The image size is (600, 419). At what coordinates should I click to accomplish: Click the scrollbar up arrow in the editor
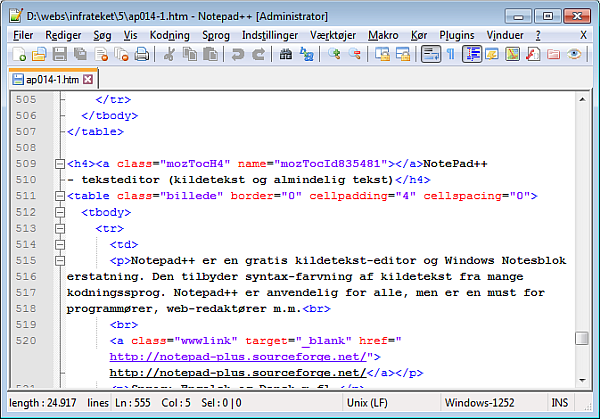coord(582,99)
